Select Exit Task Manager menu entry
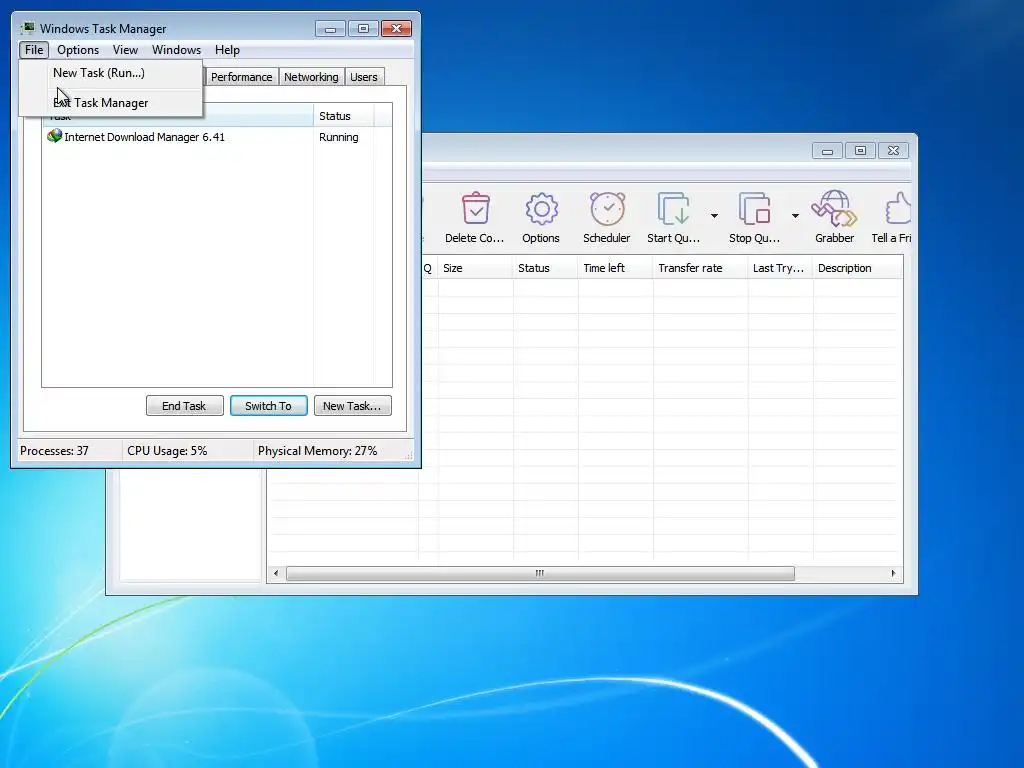This screenshot has width=1024, height=768. tap(111, 103)
